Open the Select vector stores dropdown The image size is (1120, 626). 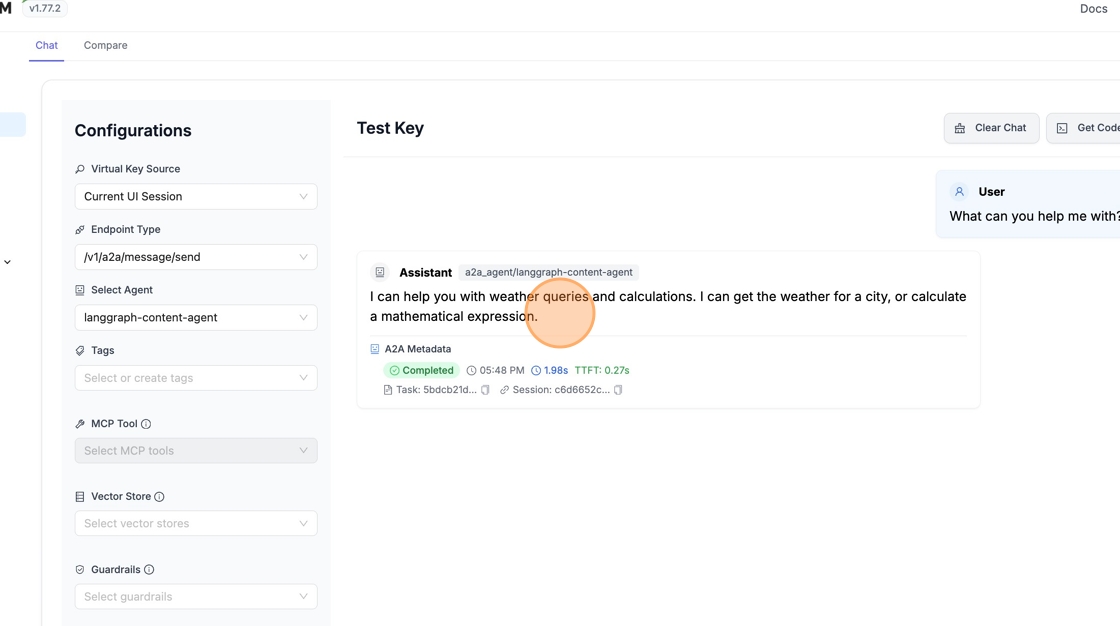pyautogui.click(x=196, y=524)
